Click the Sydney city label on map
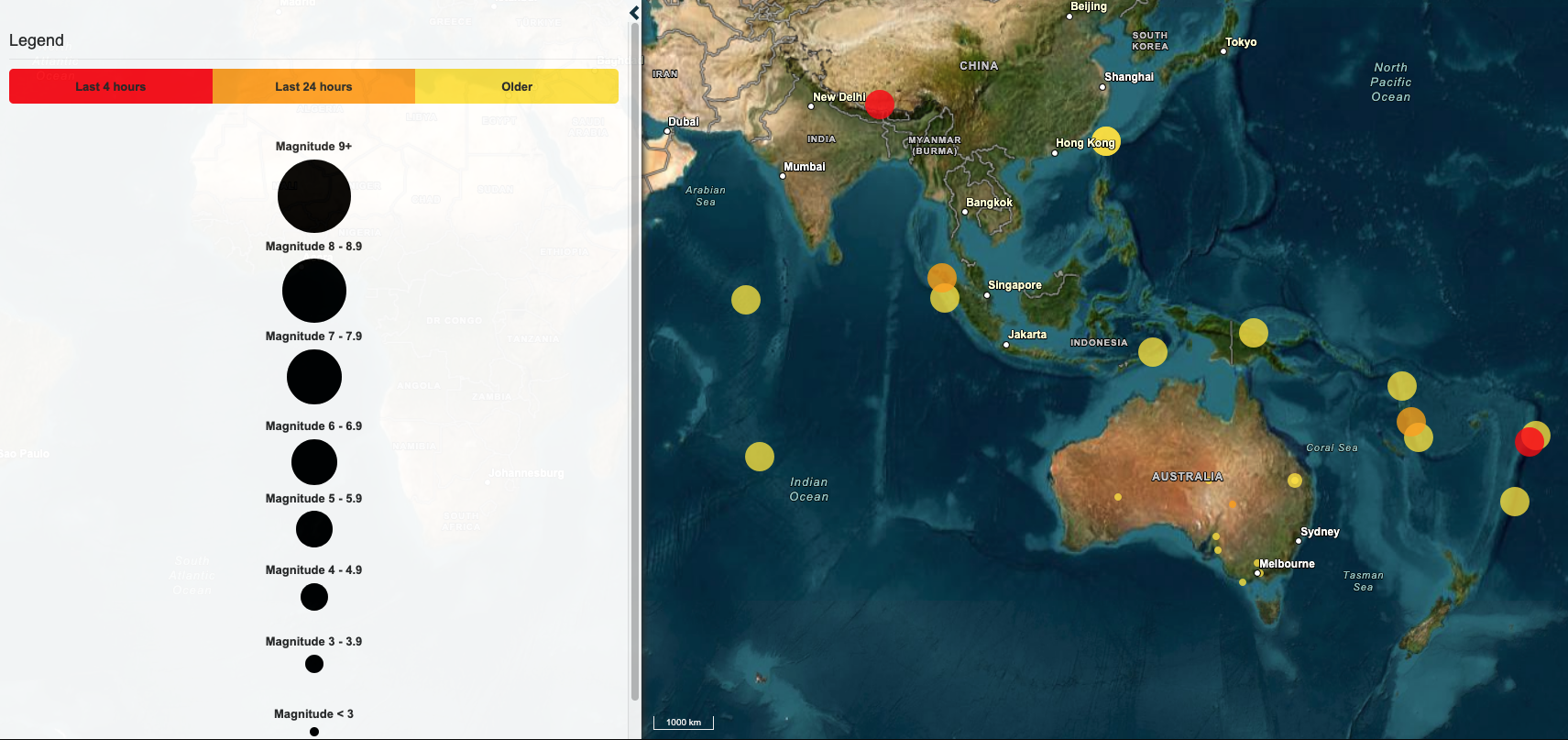 (1320, 532)
